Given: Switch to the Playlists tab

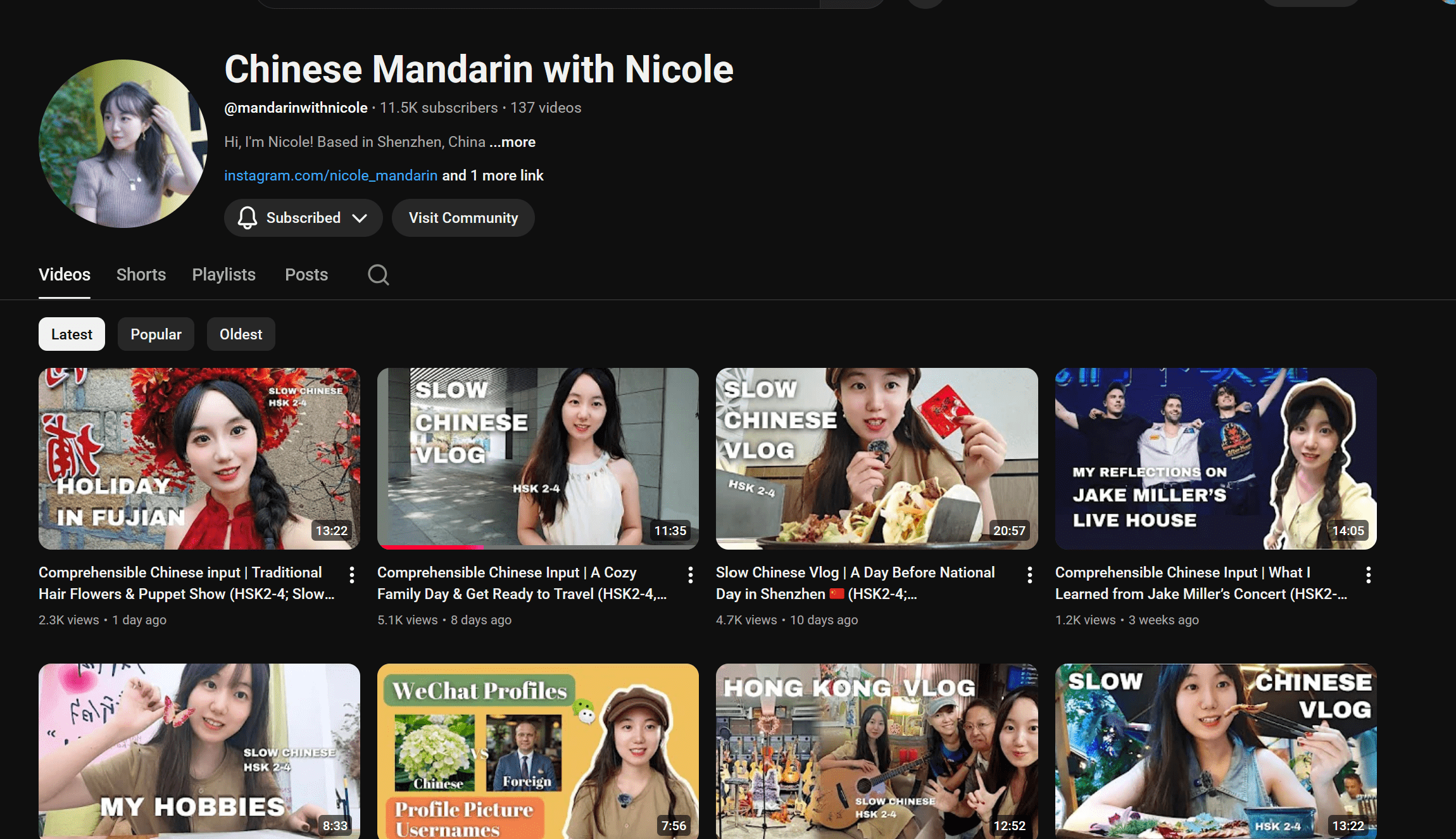Looking at the screenshot, I should 223,275.
